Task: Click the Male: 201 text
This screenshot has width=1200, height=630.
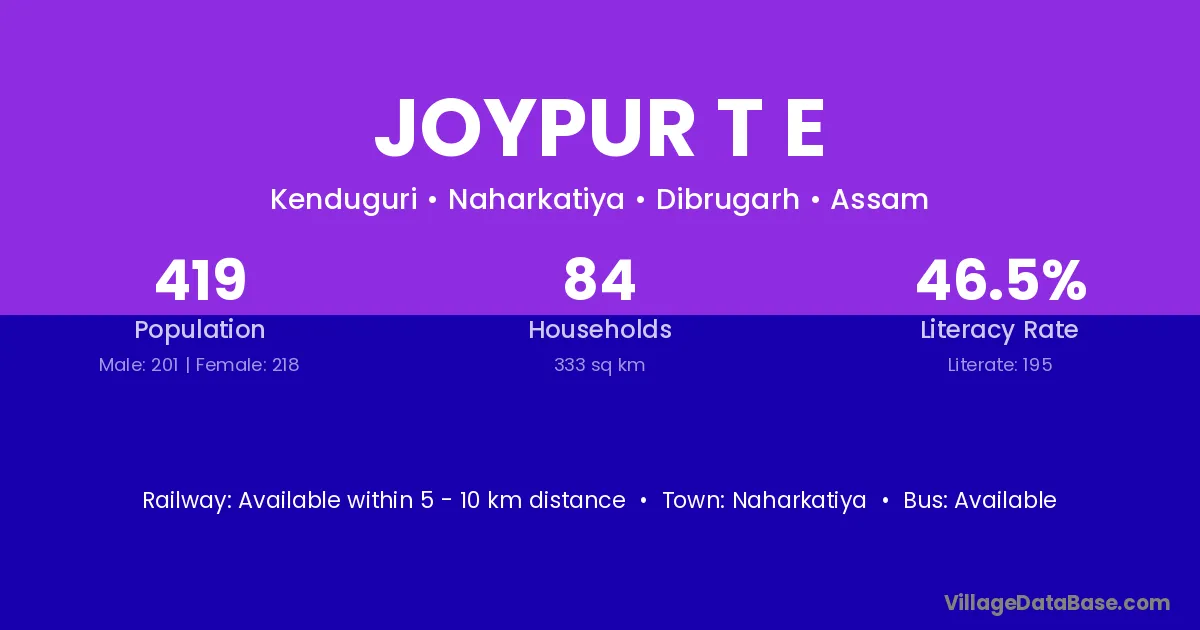Action: (x=138, y=365)
